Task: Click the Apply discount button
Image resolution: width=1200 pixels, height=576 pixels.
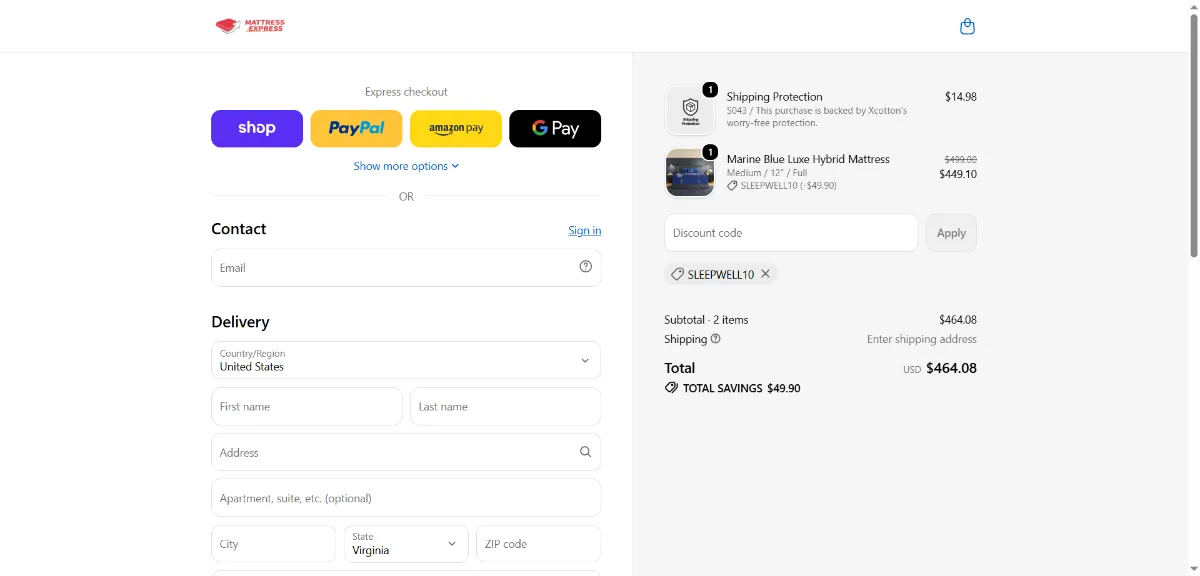Action: 951,233
